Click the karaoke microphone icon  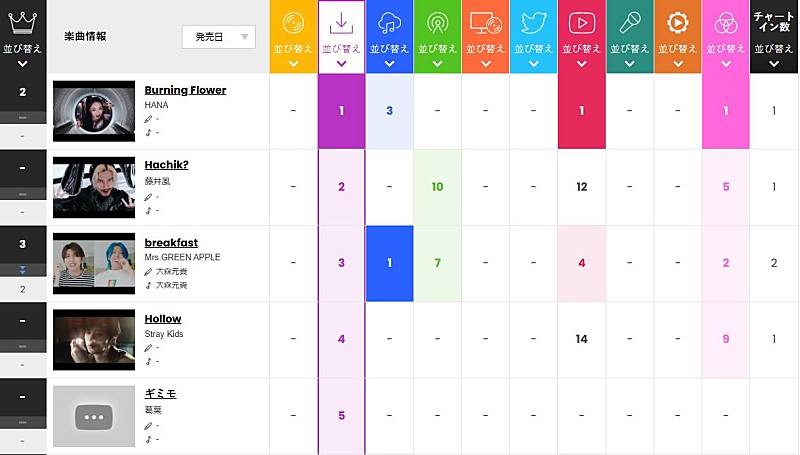point(629,23)
